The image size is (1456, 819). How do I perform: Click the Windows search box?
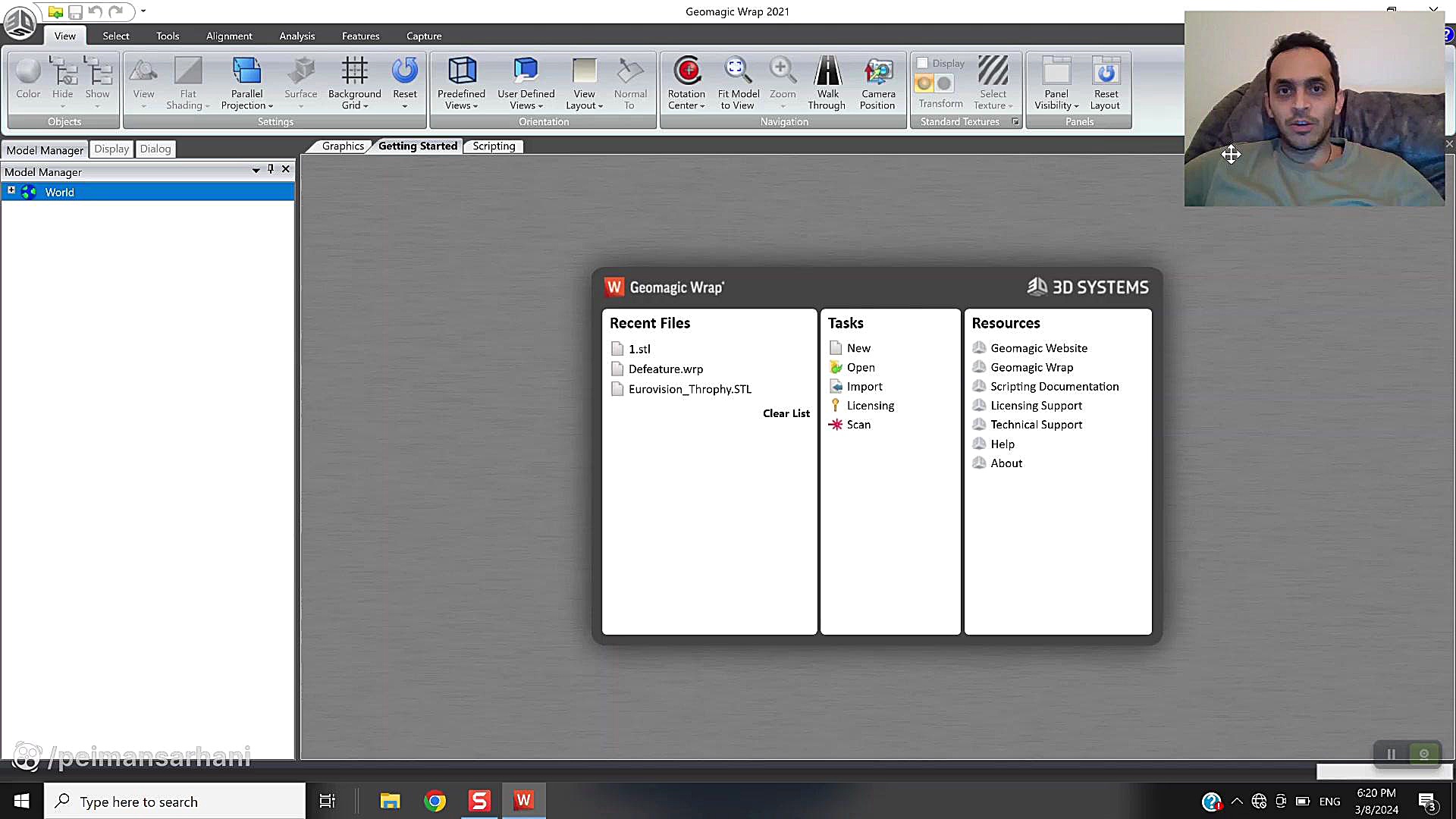pyautogui.click(x=175, y=802)
